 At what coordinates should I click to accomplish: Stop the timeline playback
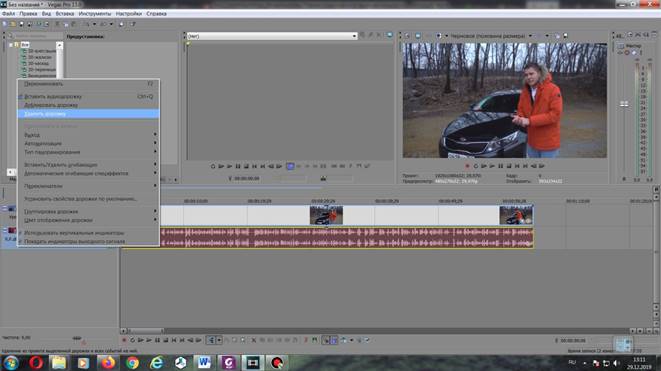[166, 340]
